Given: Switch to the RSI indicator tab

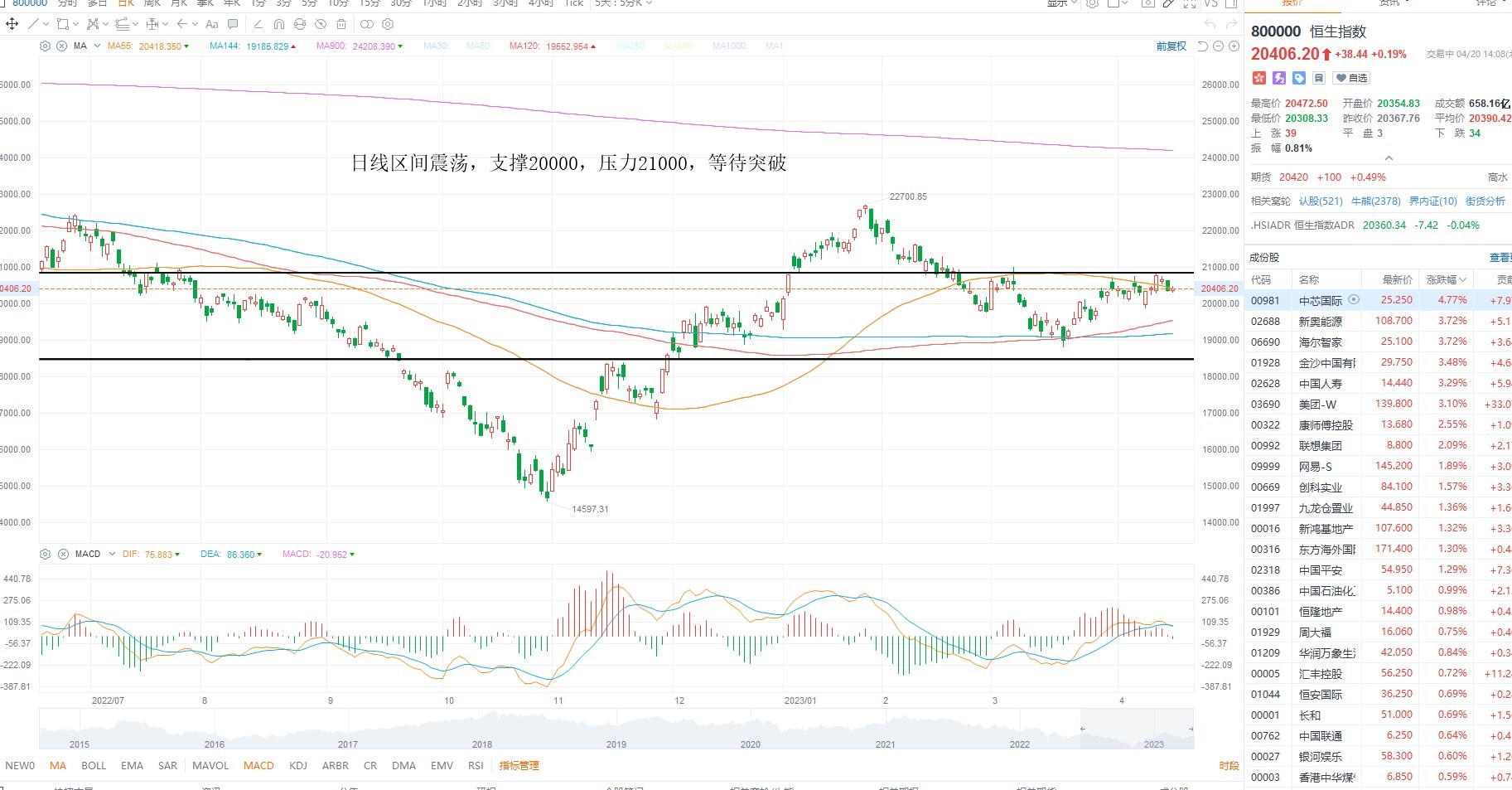Looking at the screenshot, I should [x=476, y=766].
